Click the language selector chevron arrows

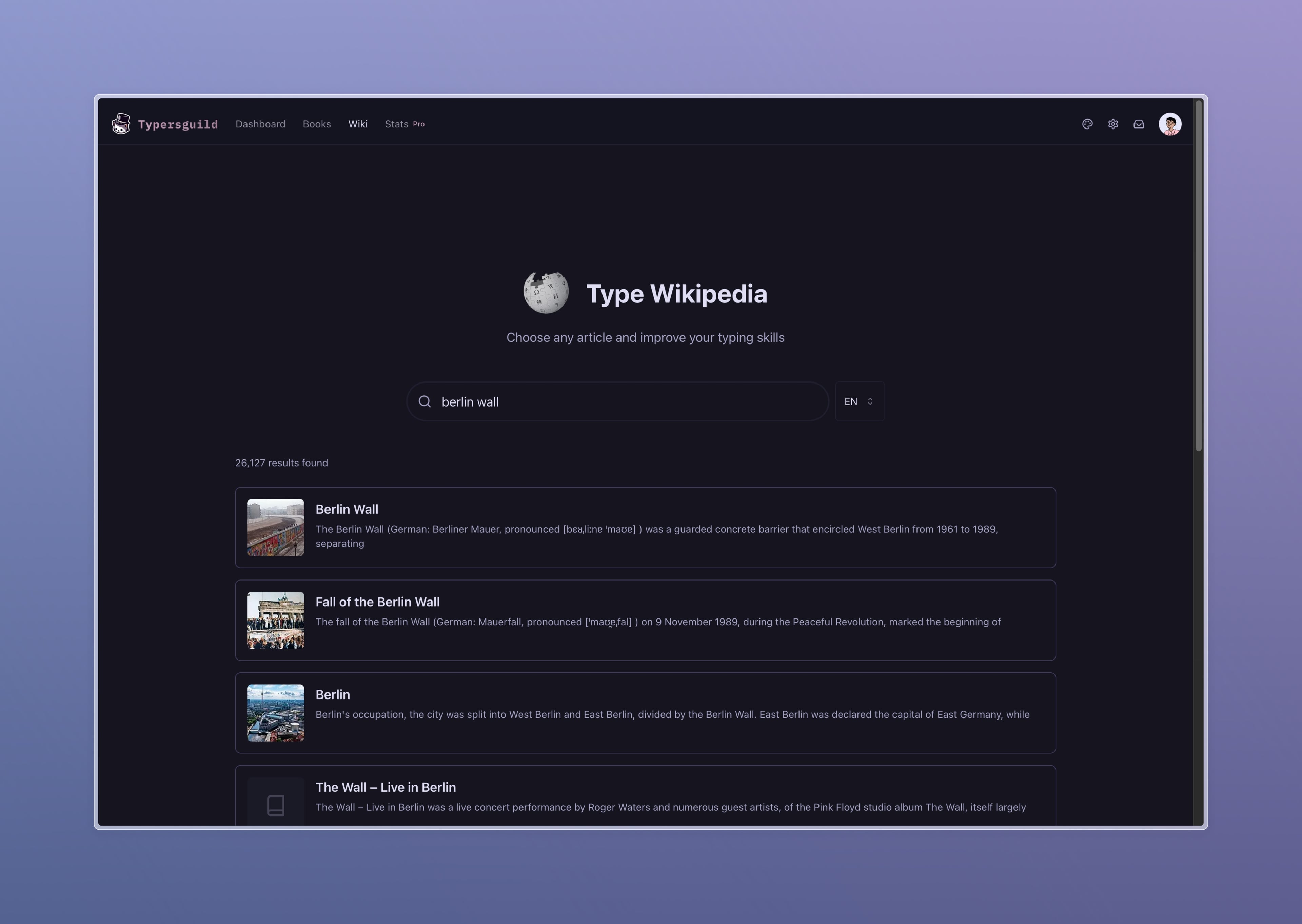[x=870, y=401]
